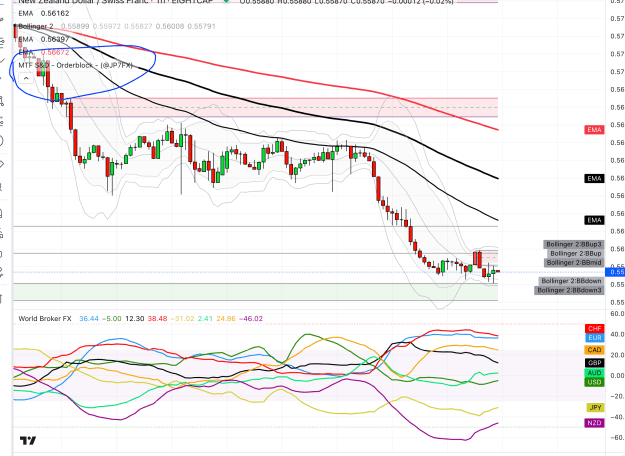Select the red EMA price-axis label
Viewport: 625px width, 456px height.
tap(594, 130)
